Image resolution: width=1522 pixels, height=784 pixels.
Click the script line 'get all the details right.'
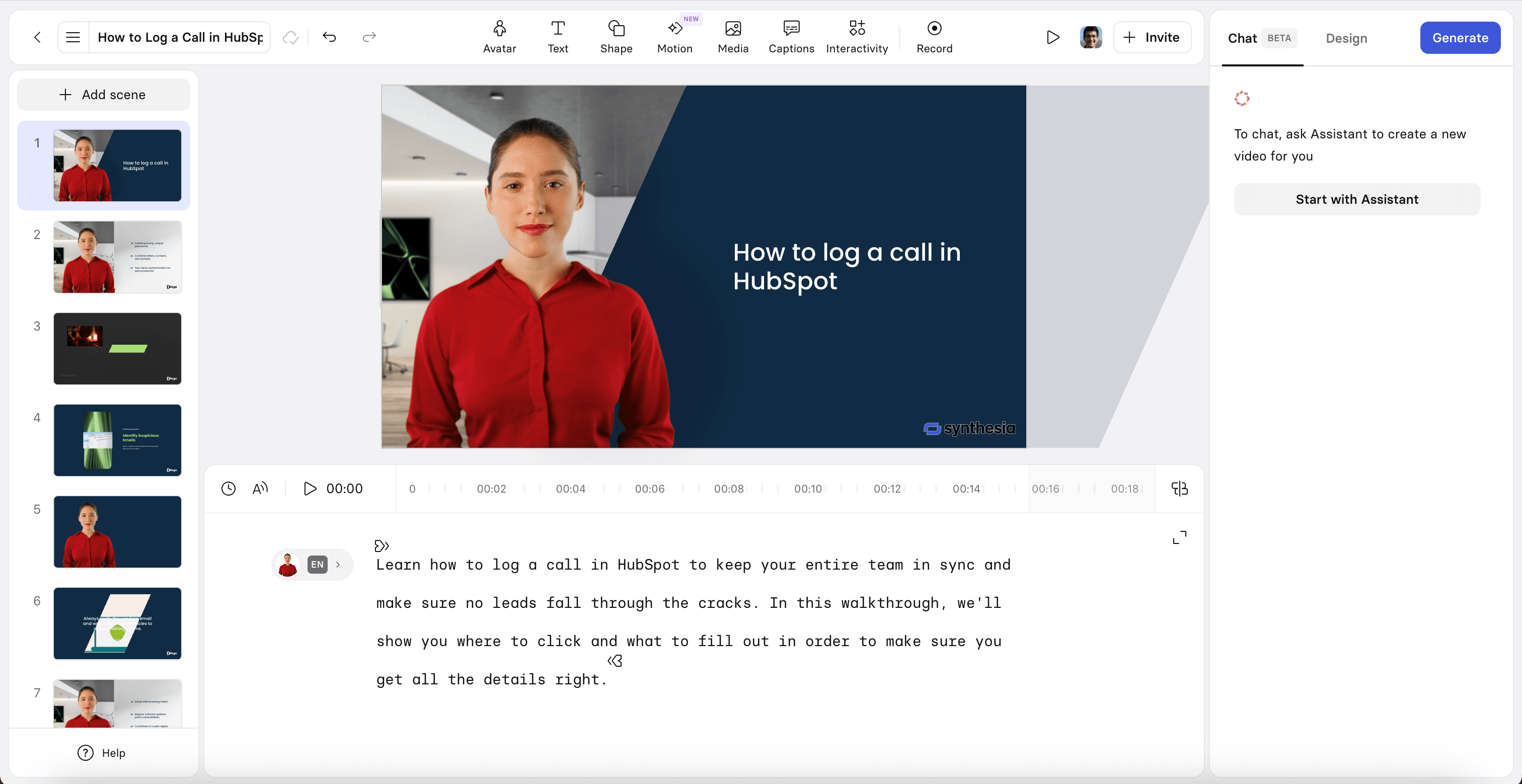click(492, 679)
